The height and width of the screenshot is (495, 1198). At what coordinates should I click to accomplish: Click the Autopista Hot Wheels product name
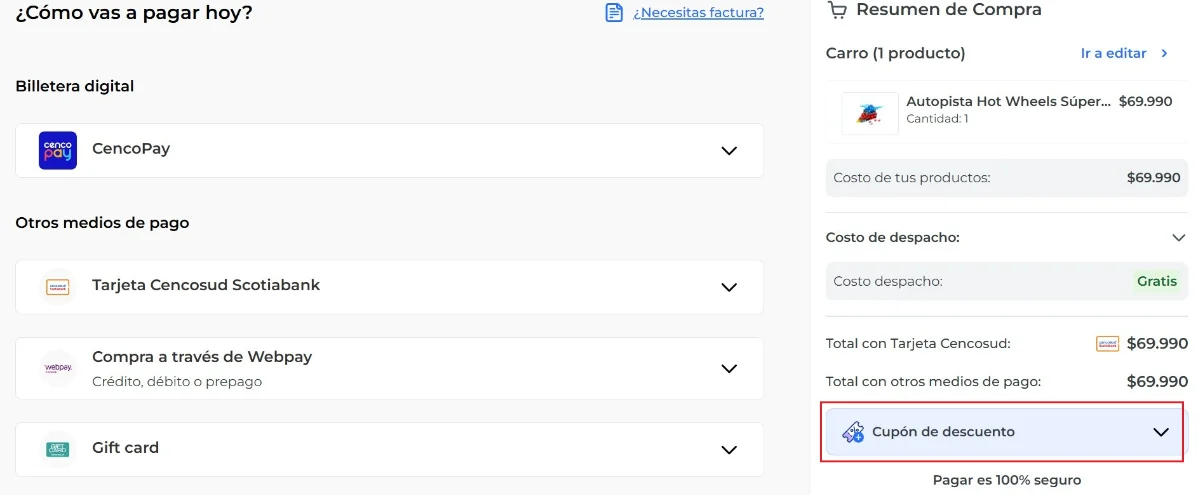pyautogui.click(x=1008, y=101)
